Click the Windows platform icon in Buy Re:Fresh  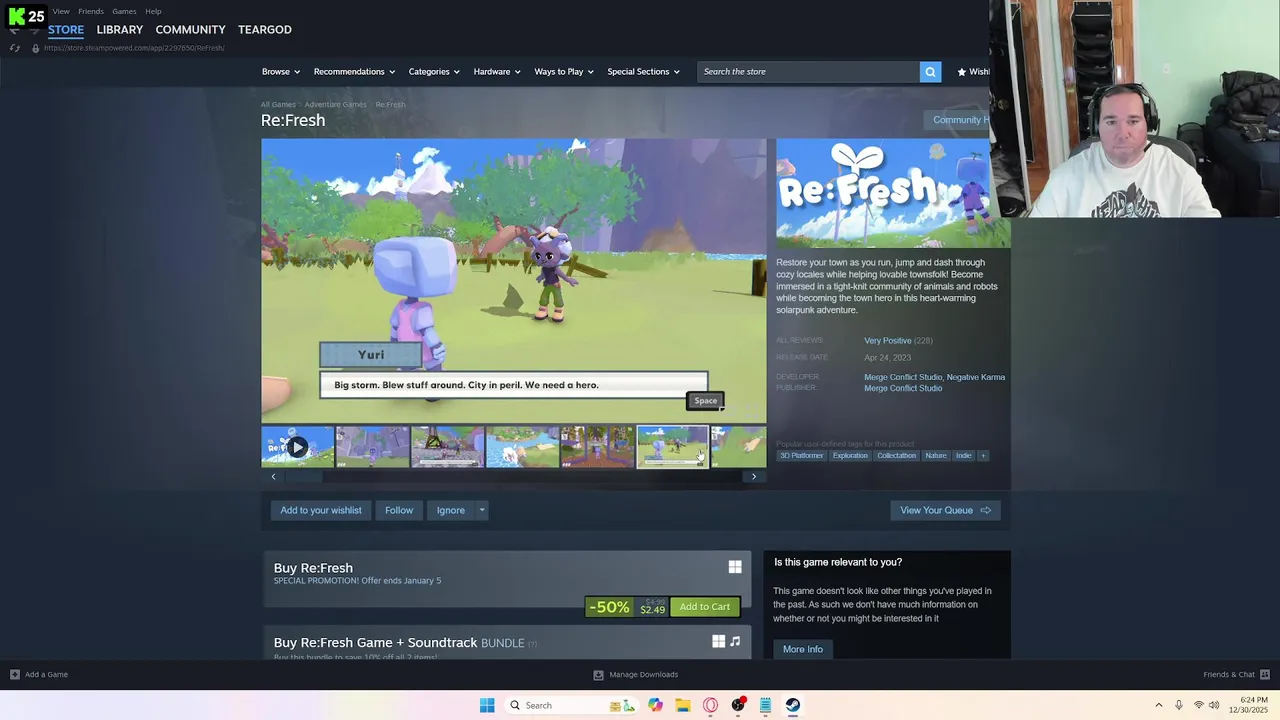coord(735,567)
